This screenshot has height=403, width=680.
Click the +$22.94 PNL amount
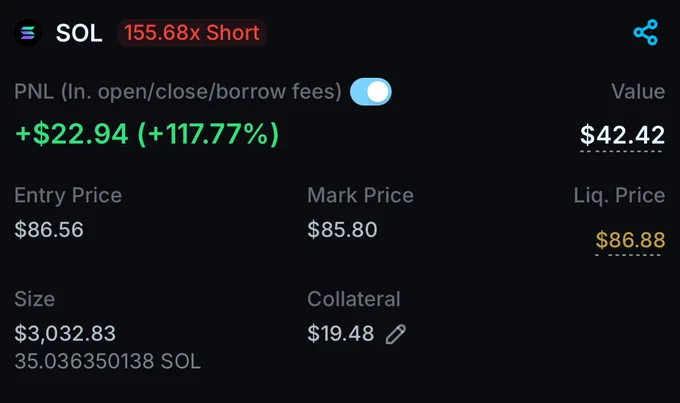(x=72, y=134)
